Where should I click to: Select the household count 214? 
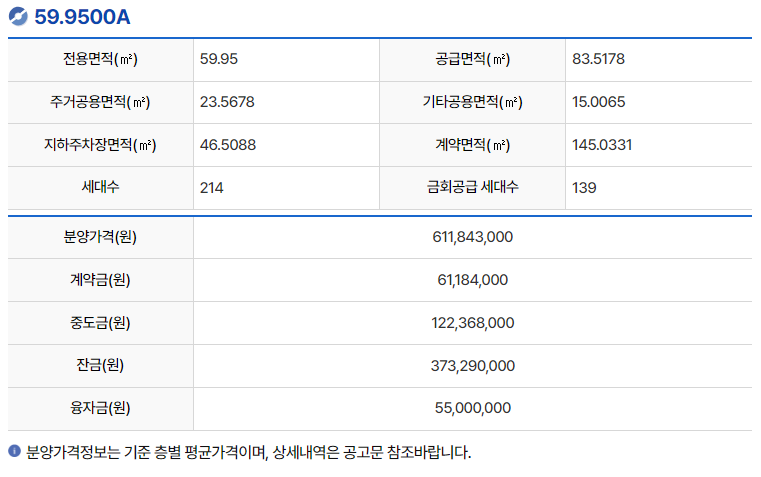point(212,188)
